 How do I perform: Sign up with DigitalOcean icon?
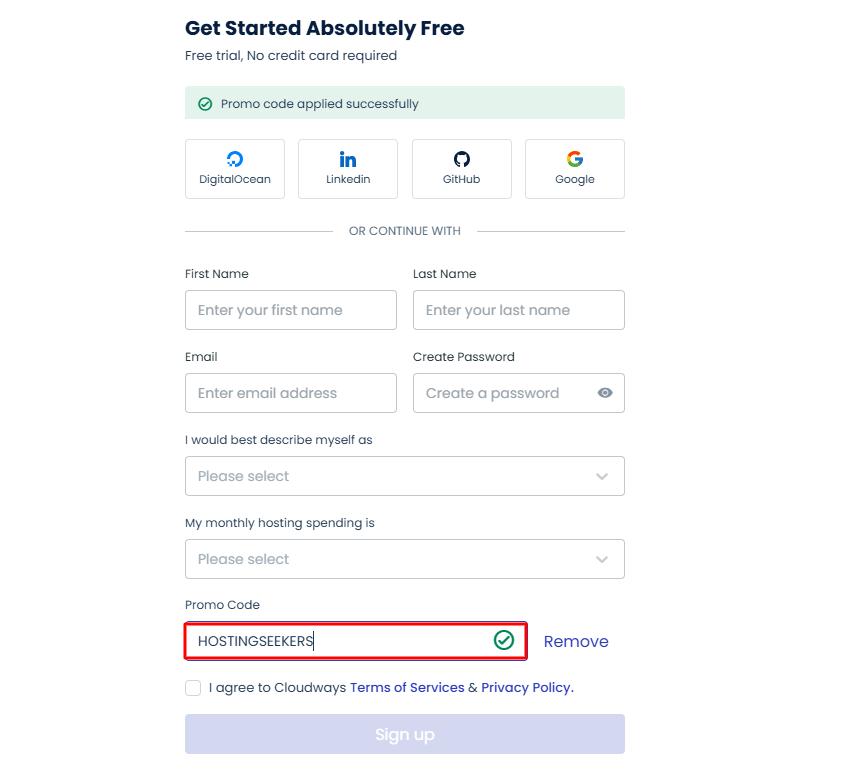pos(235,160)
